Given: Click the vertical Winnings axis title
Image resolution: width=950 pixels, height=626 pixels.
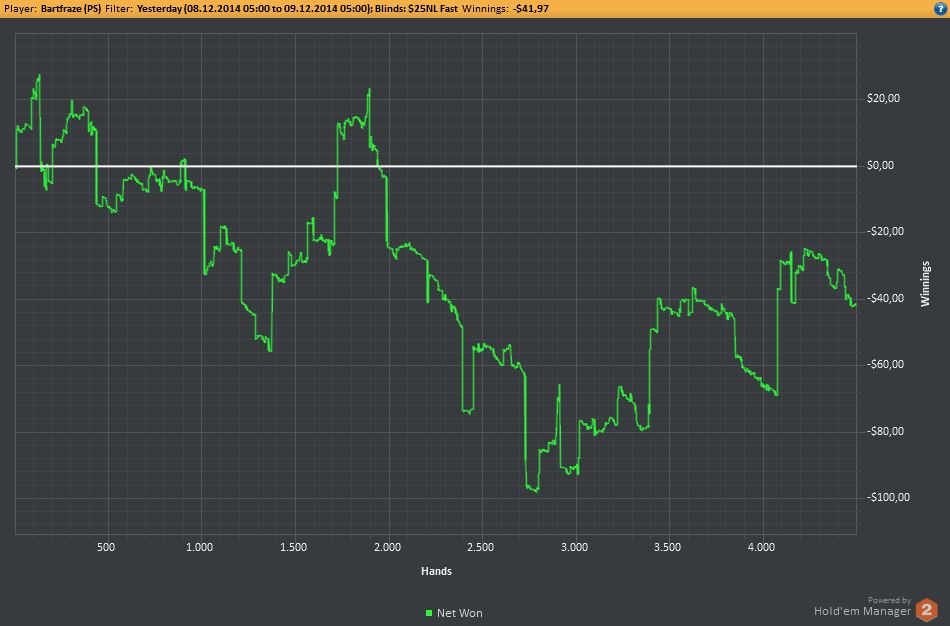Looking at the screenshot, I should click(x=925, y=284).
